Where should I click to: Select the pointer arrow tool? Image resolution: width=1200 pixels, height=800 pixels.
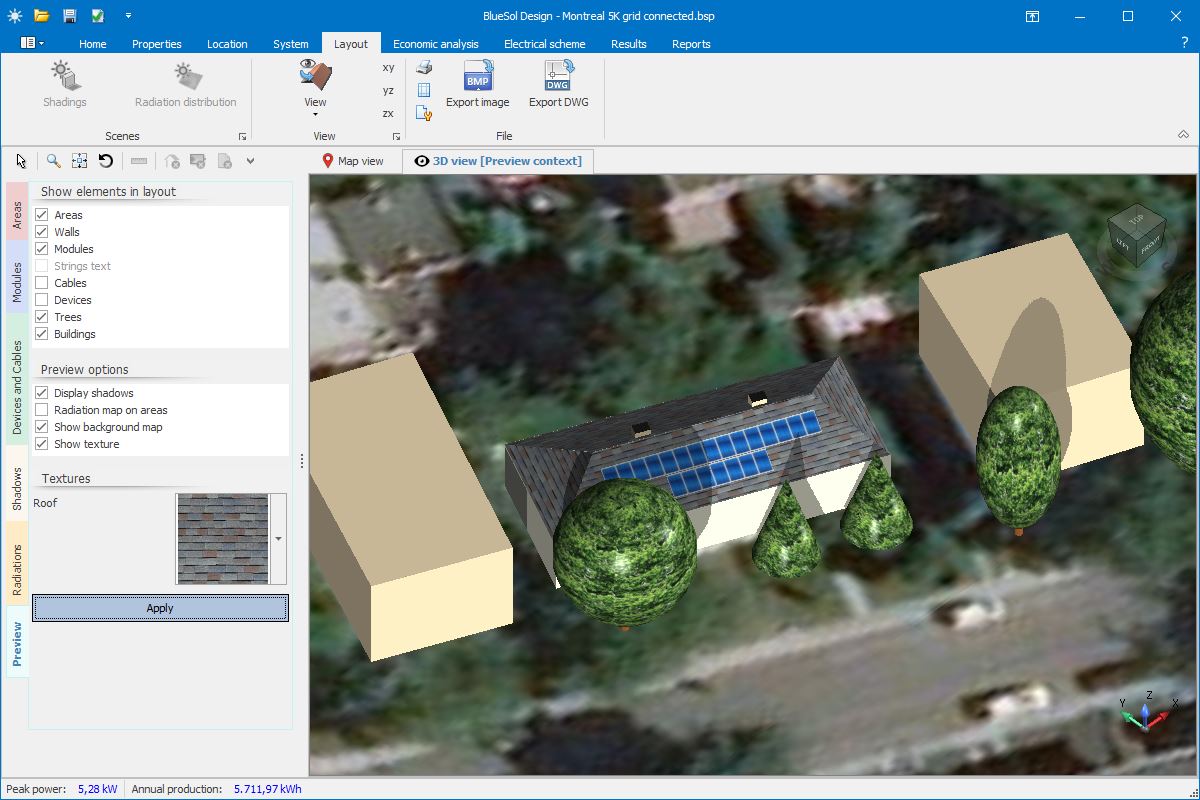(x=22, y=161)
